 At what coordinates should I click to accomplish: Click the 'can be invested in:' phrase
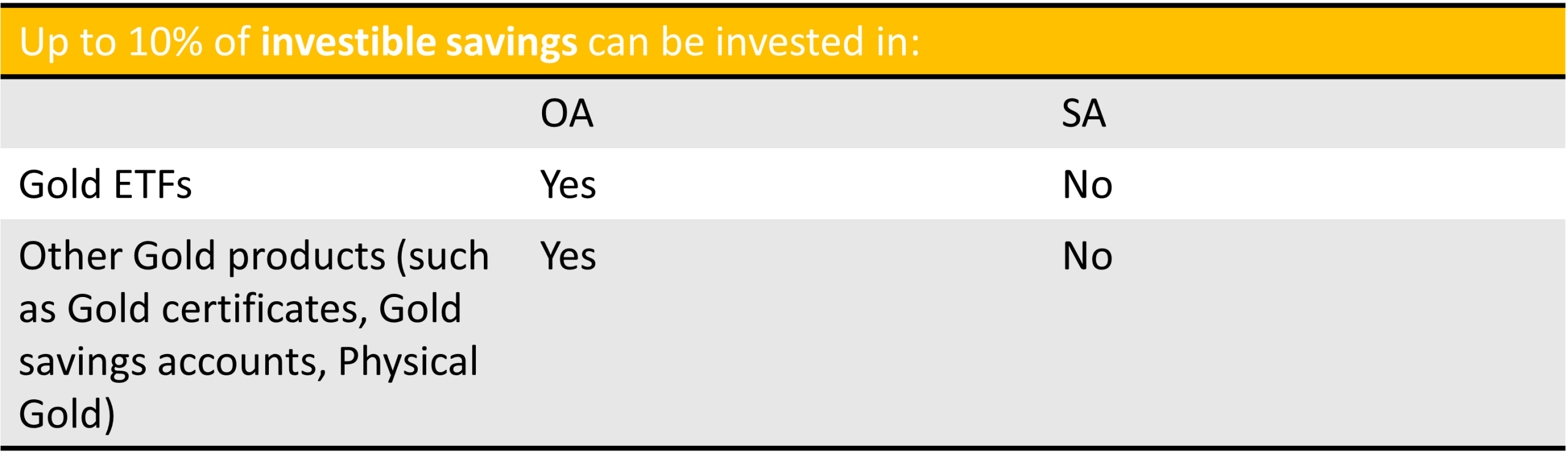(754, 42)
